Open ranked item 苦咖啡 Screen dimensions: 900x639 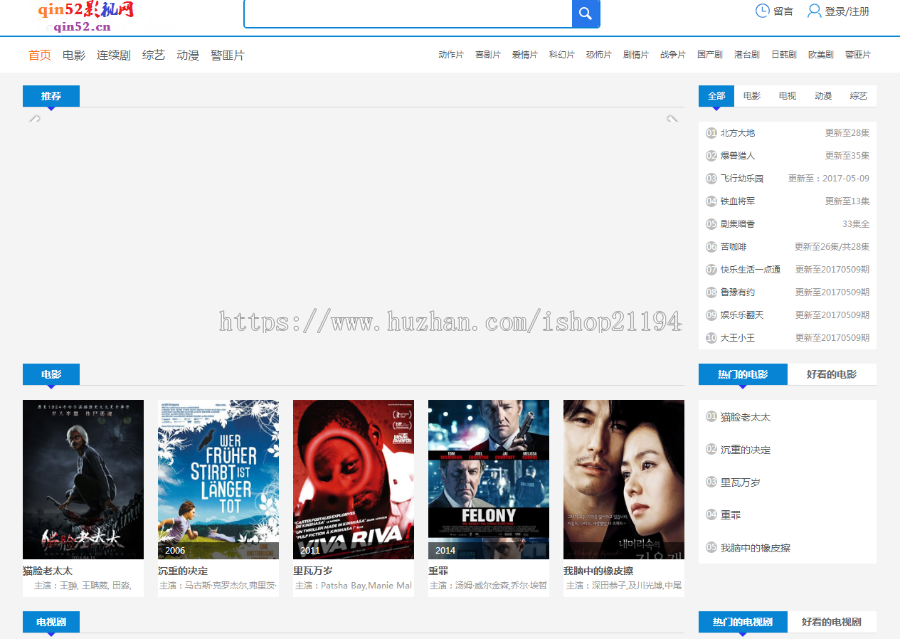tap(734, 247)
